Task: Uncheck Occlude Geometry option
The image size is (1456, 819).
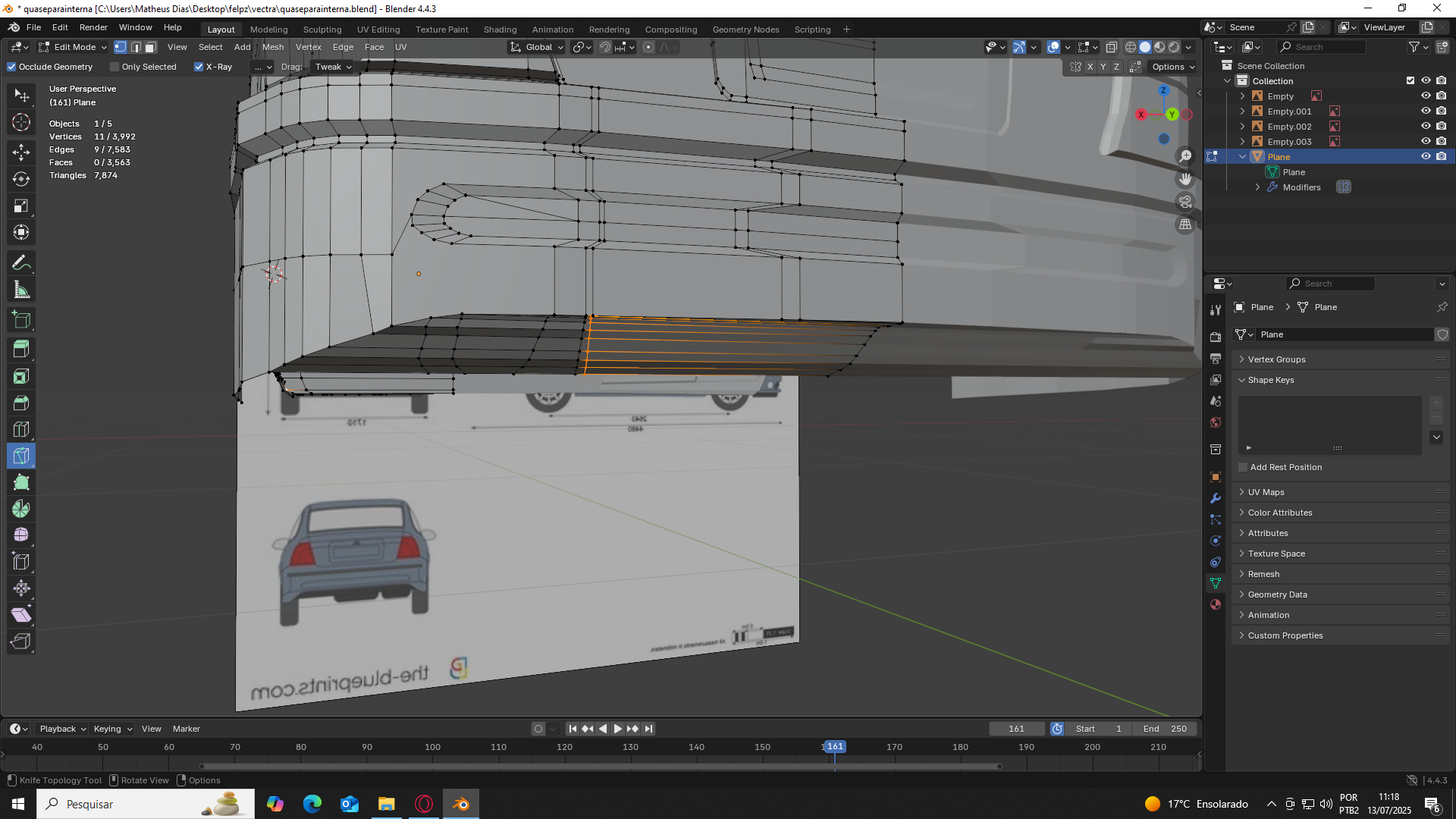Action: coord(11,67)
